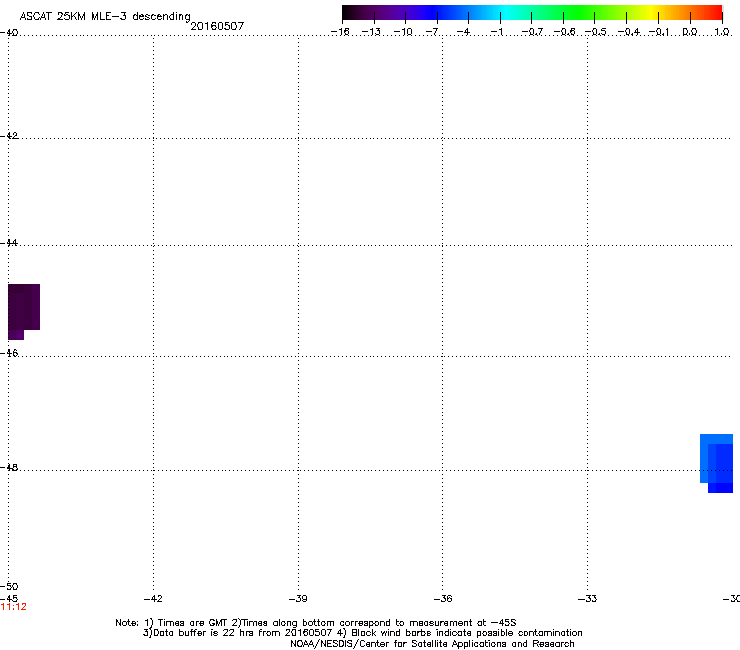Click the blue data patch near -48
This screenshot has width=740, height=650.
coord(716,463)
